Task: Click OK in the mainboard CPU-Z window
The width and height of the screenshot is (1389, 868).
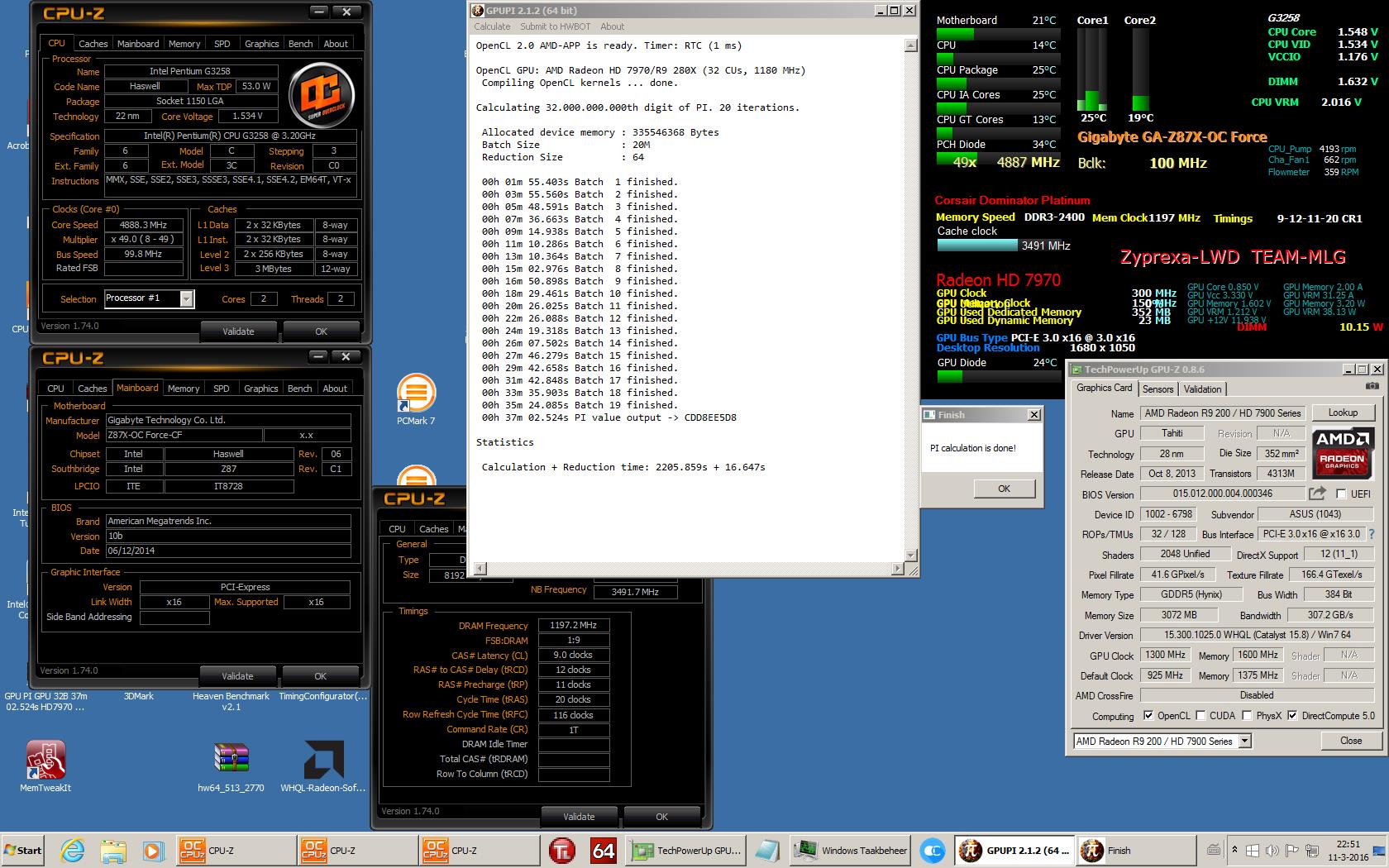Action: (321, 676)
